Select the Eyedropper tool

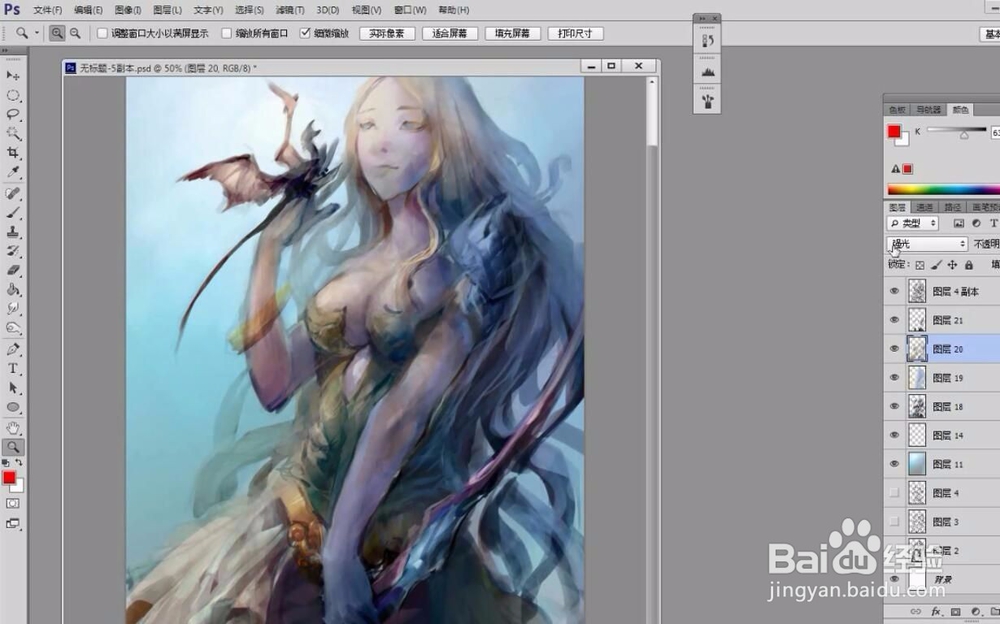(x=13, y=172)
